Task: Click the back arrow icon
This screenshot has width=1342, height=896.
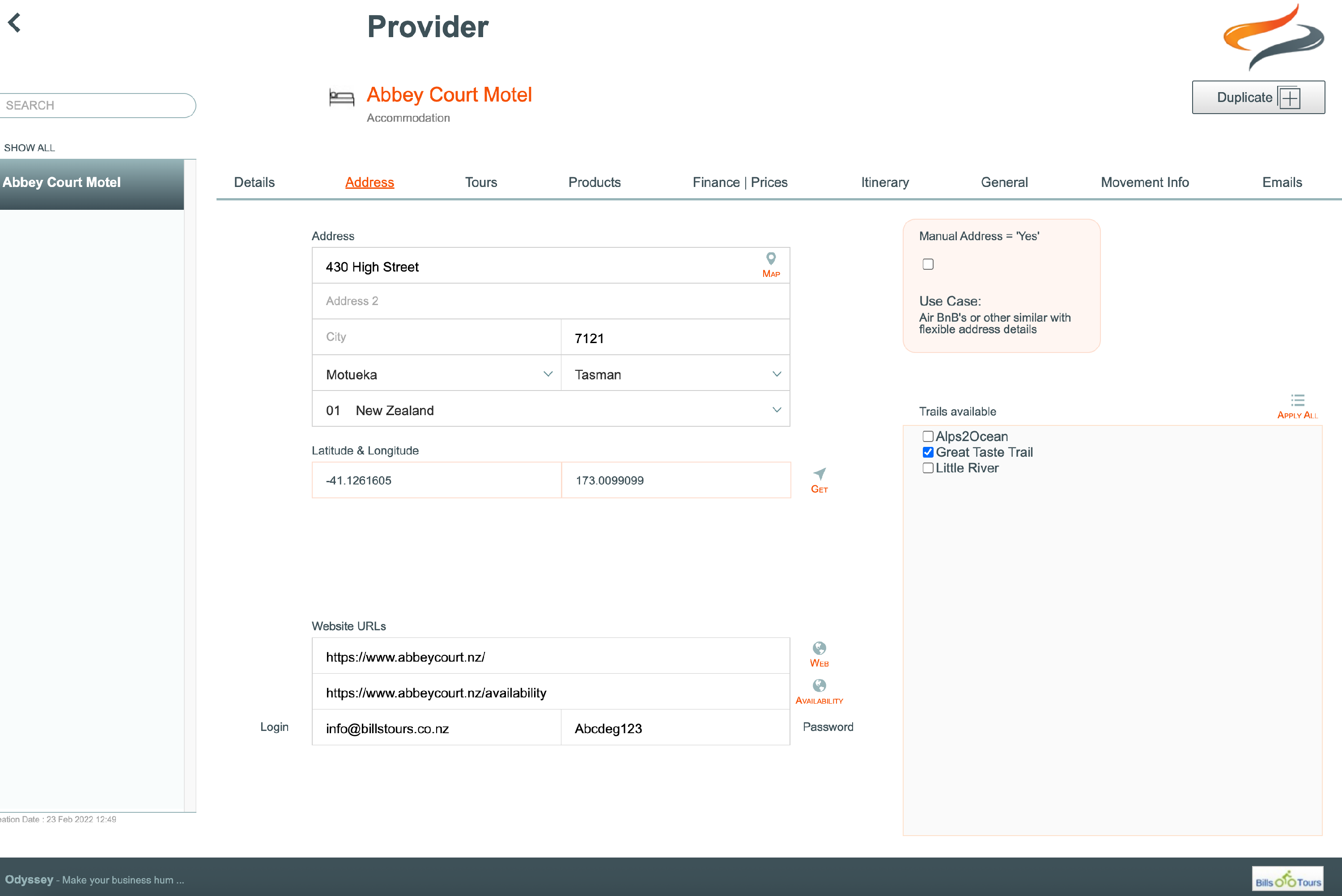Action: (x=14, y=23)
